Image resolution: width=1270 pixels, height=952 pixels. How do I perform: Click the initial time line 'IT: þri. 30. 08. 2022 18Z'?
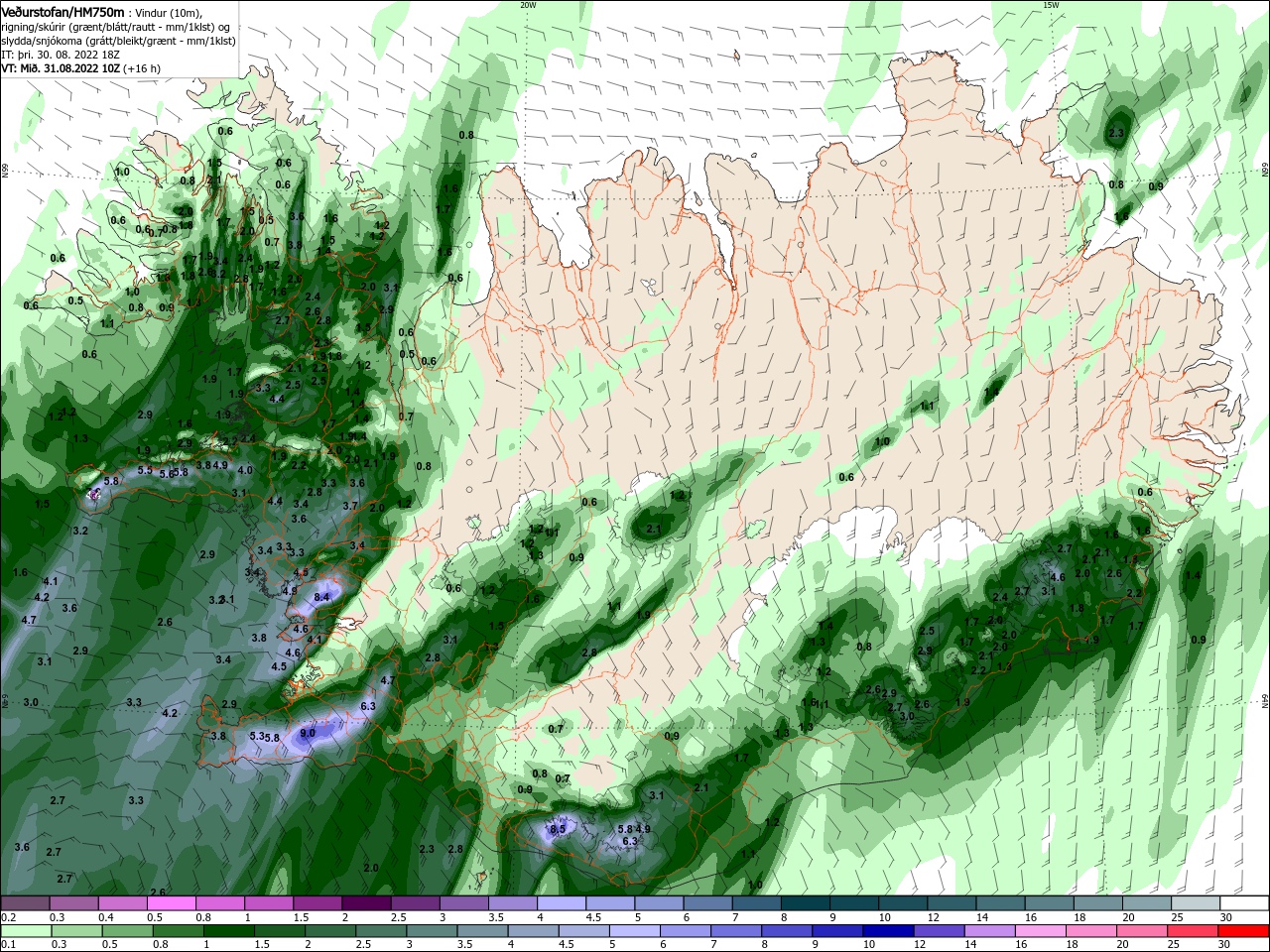tap(62, 55)
